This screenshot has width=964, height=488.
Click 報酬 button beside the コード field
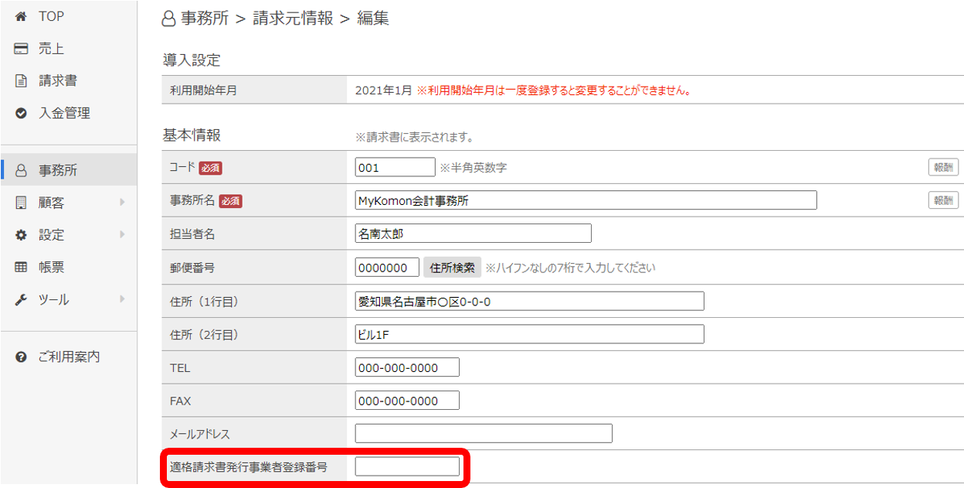click(943, 168)
